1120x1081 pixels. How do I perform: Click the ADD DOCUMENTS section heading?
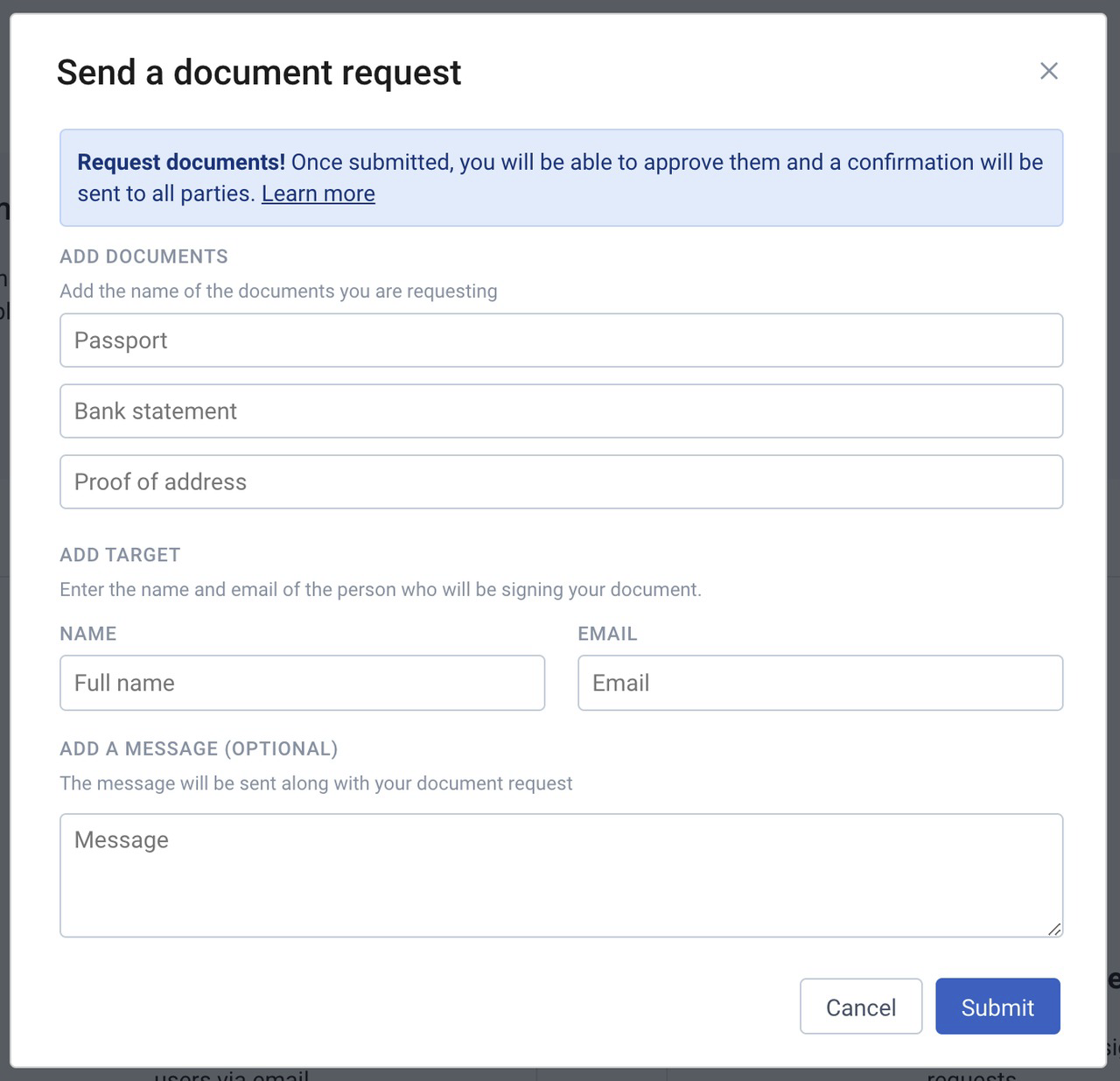click(x=143, y=256)
